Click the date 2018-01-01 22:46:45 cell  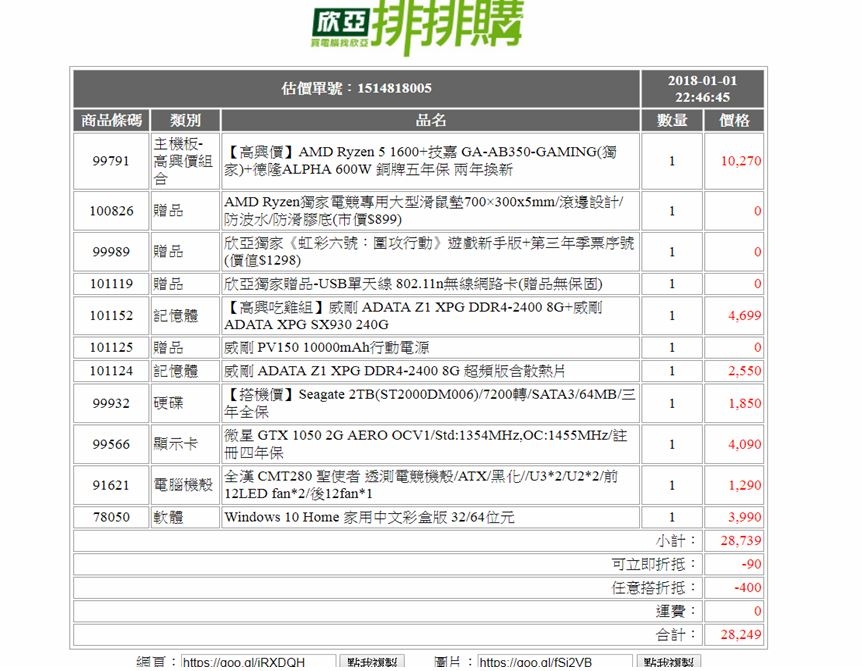(x=702, y=89)
